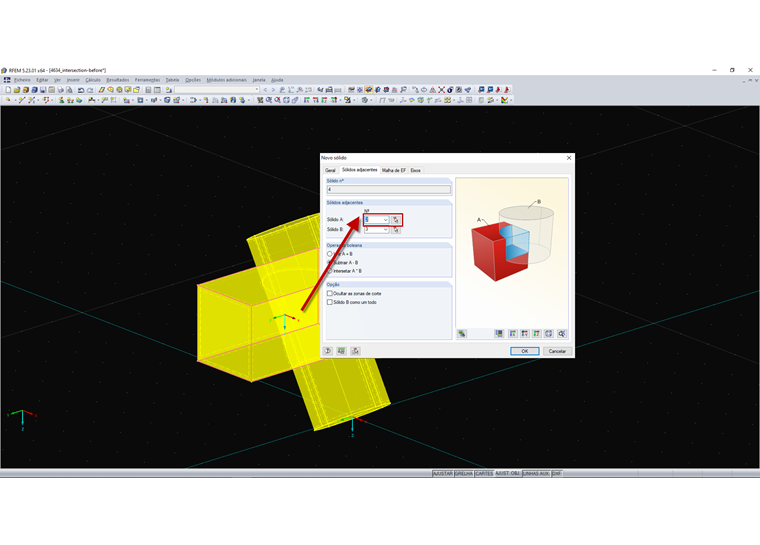
Task: Toggle AJUSTAR in the status bar
Action: (443, 473)
